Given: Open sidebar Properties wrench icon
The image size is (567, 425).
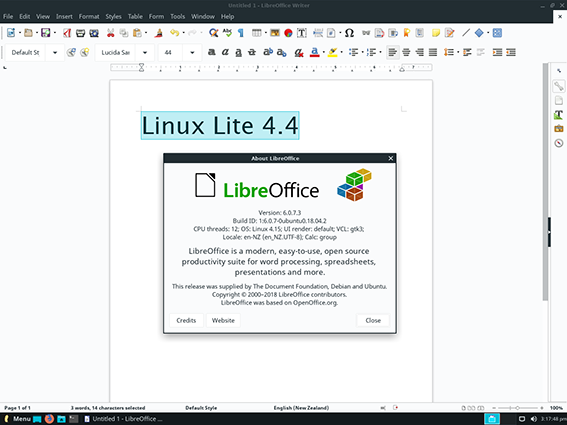Looking at the screenshot, I should click(x=559, y=86).
